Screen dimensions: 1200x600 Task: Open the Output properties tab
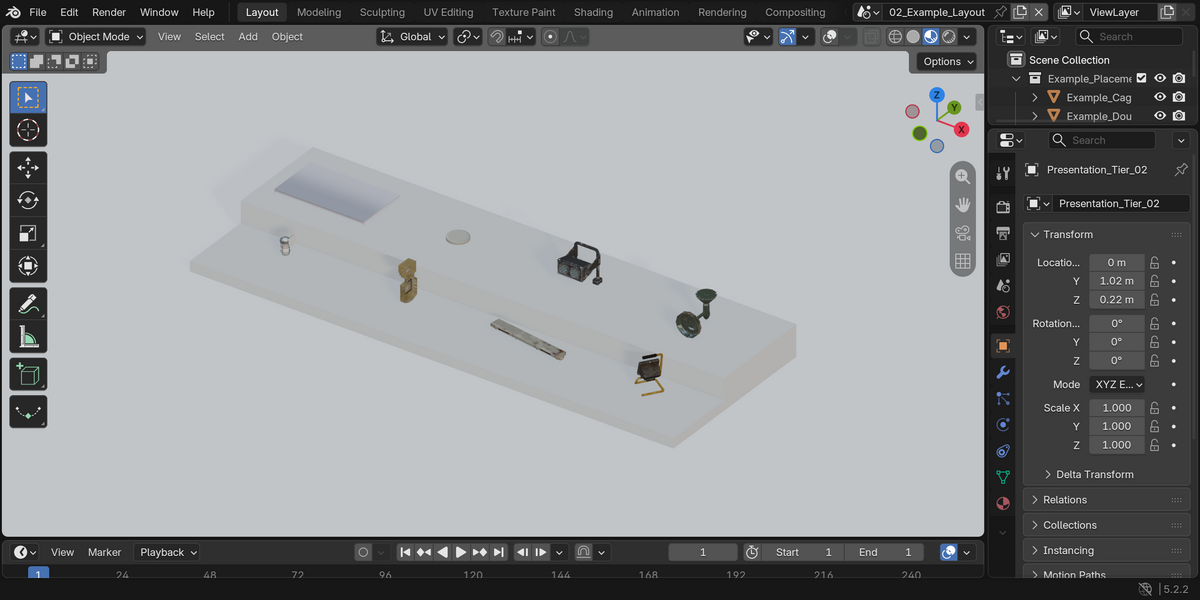coord(1003,233)
